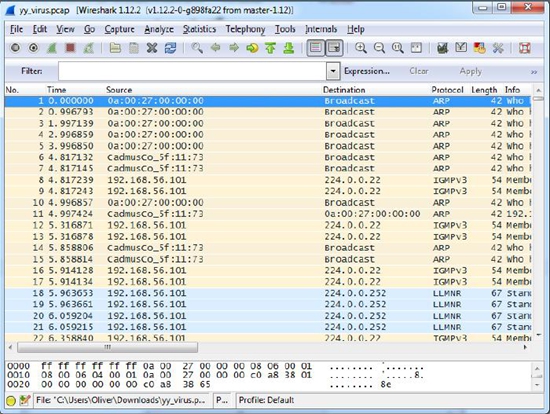Edit capture filters toolbar icon
The height and width of the screenshot is (414, 550).
443,47
